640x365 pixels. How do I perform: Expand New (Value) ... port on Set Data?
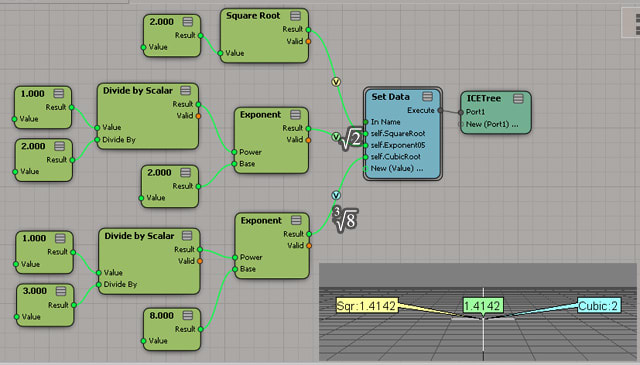(x=397, y=168)
